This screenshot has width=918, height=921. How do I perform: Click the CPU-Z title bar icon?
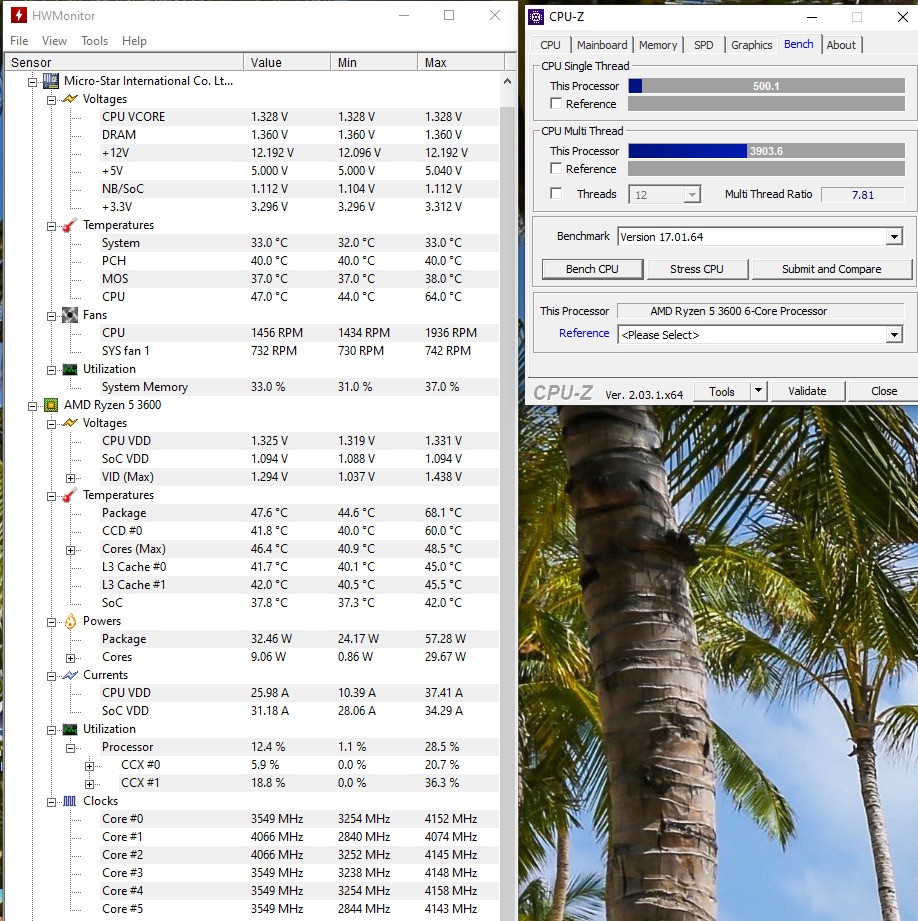coord(536,16)
